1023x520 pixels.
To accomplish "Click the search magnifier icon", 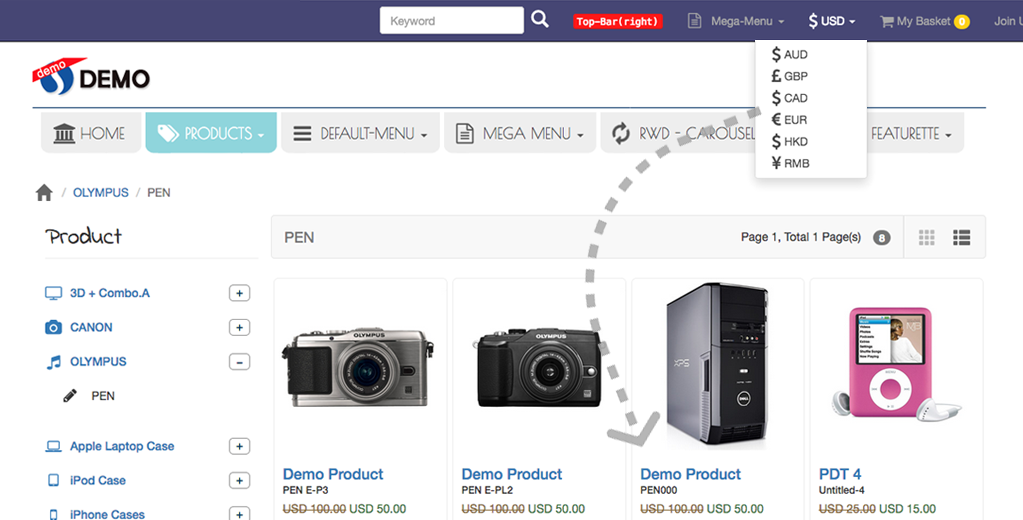I will [540, 19].
